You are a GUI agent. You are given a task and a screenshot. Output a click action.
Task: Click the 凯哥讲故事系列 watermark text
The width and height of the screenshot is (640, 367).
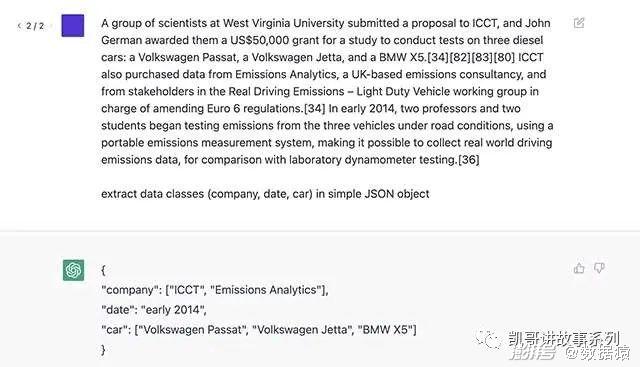(x=564, y=338)
